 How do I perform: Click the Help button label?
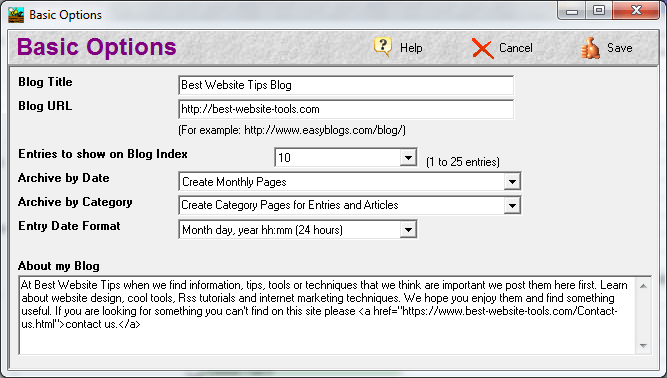coord(411,48)
